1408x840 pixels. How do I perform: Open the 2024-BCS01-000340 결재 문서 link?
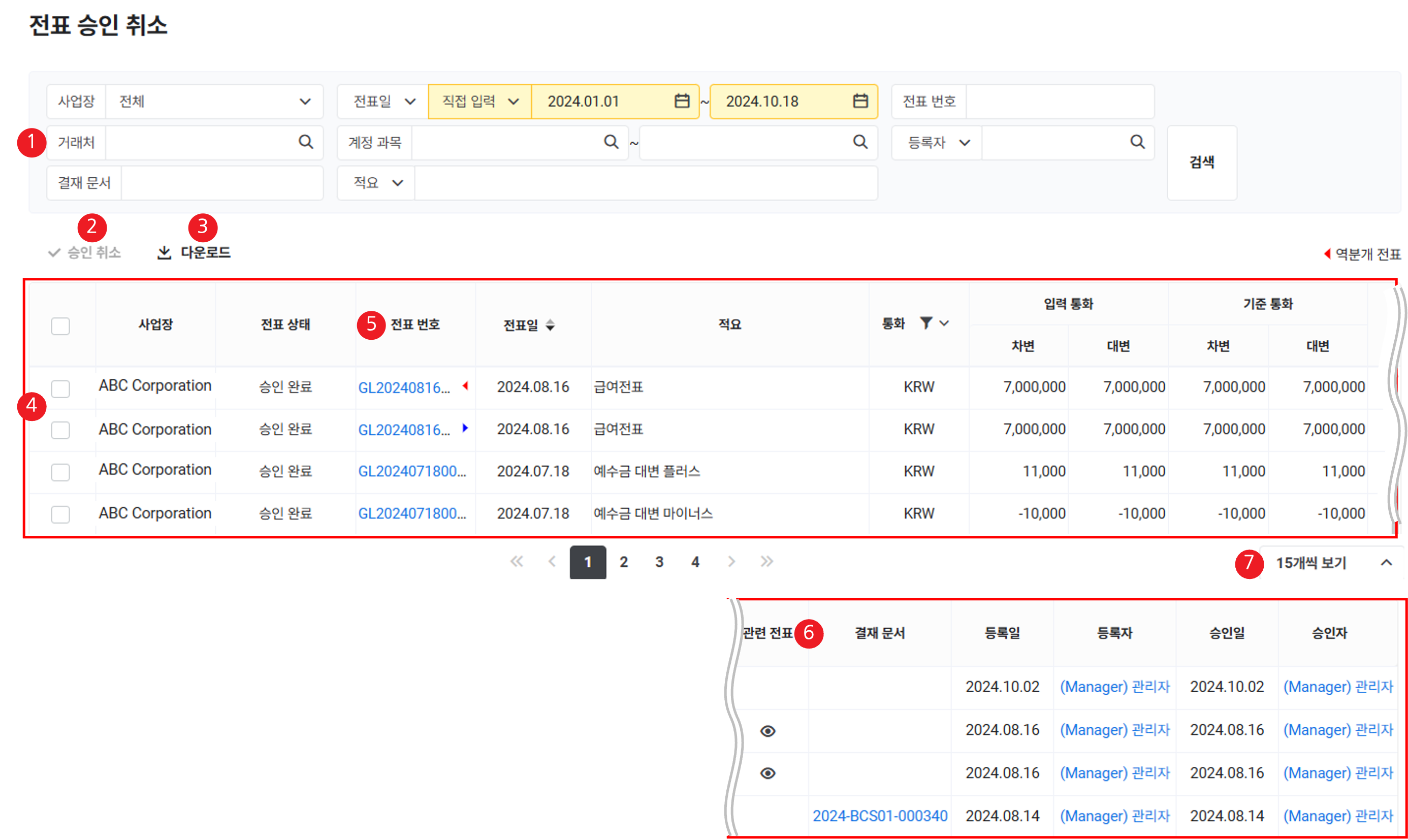880,816
